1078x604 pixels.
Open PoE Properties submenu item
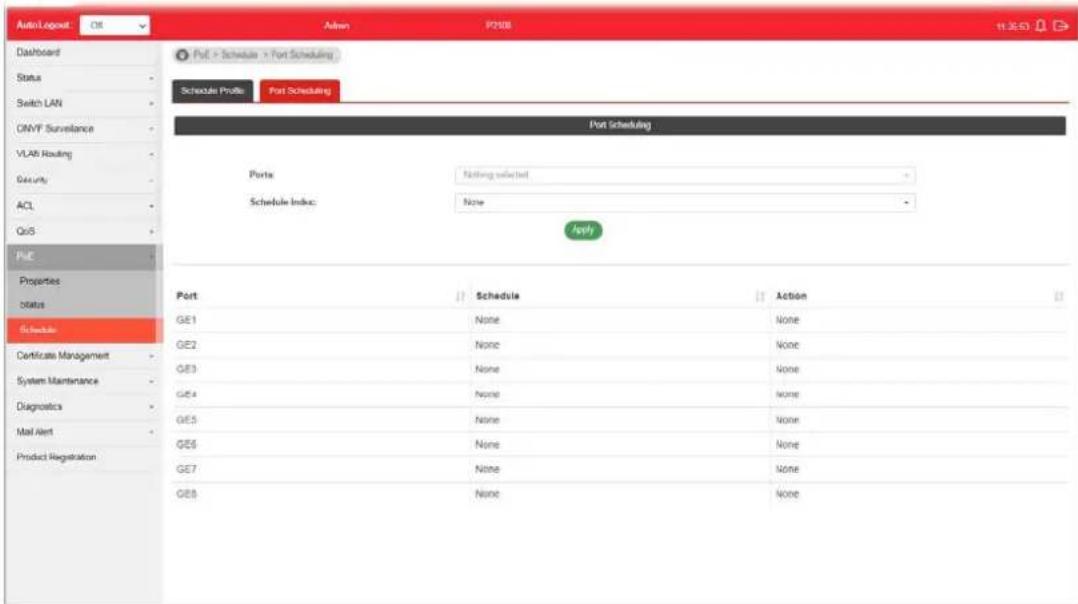(x=83, y=281)
